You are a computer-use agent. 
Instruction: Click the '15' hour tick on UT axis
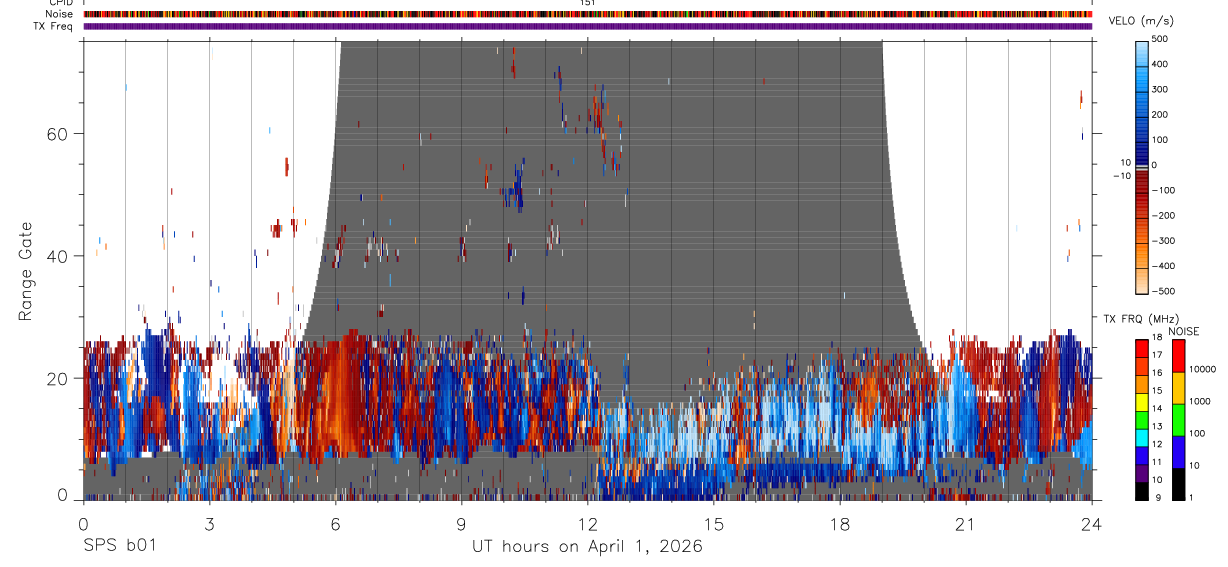714,523
